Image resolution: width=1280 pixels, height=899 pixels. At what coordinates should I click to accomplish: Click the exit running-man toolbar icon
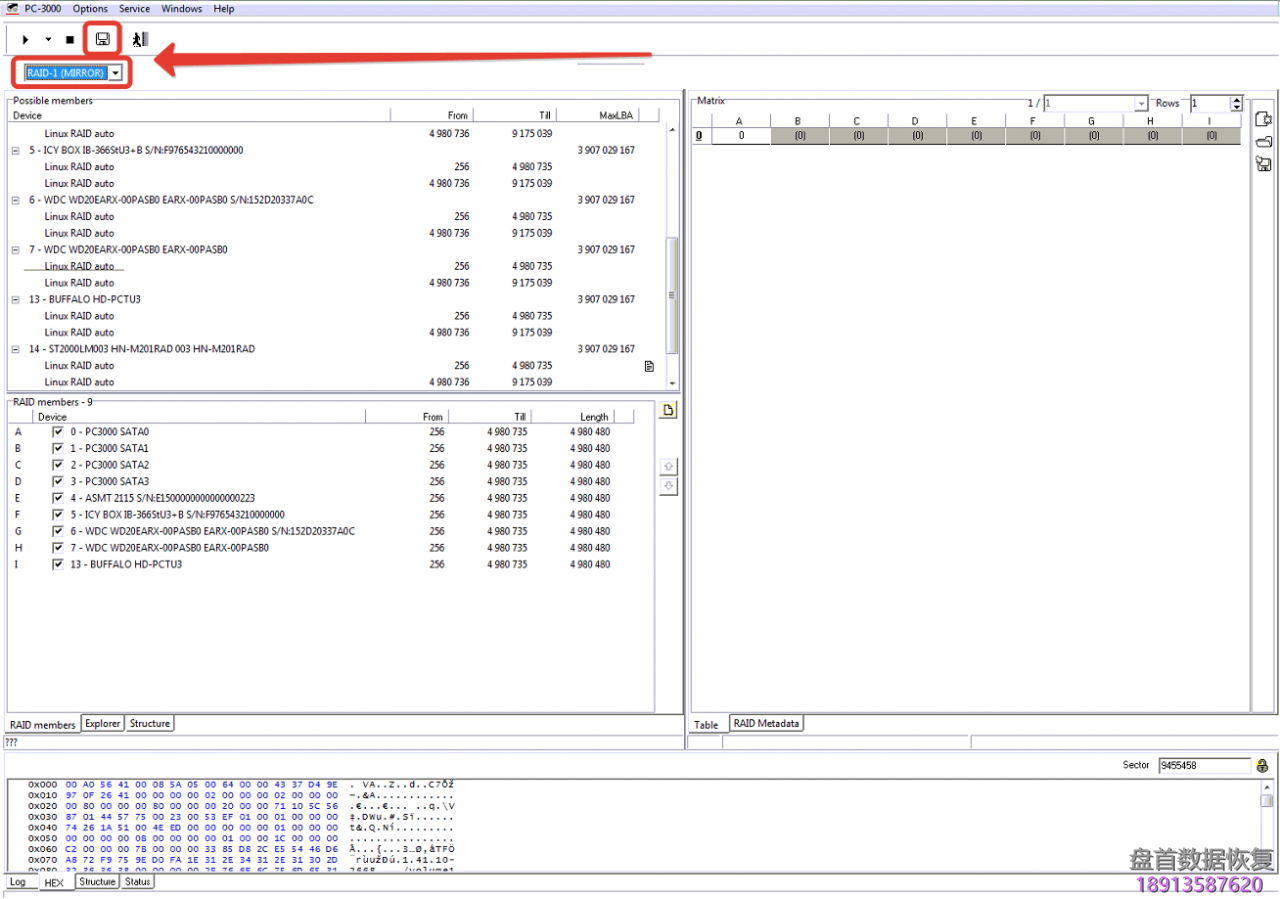point(140,40)
